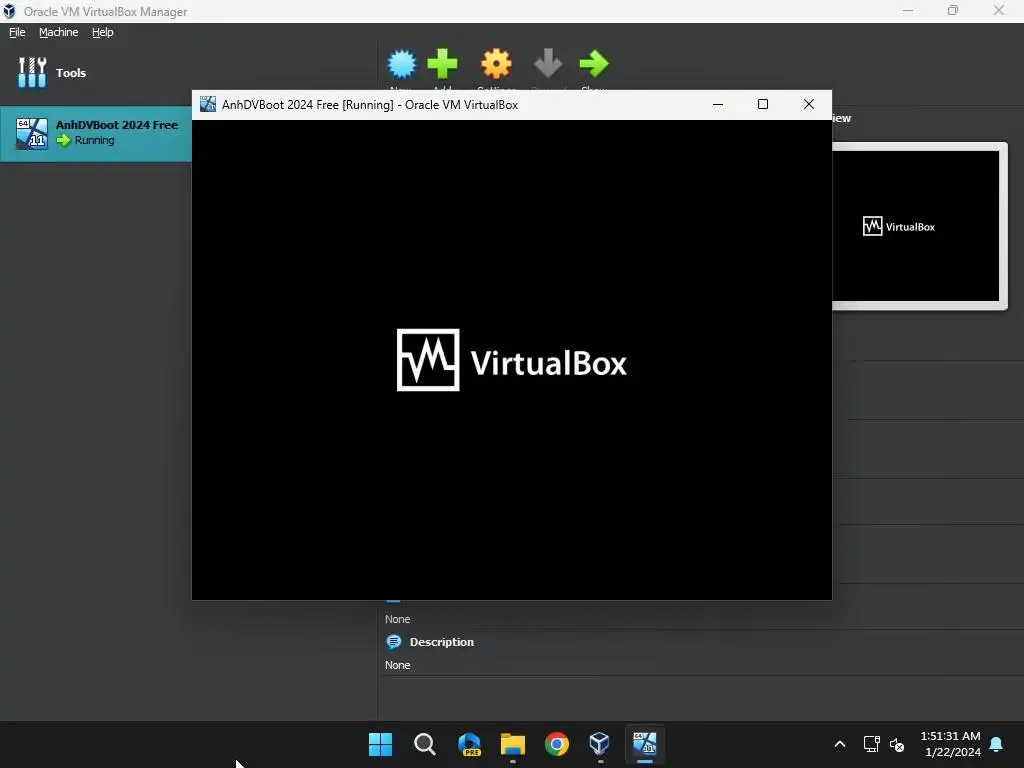Minimize the VirtualBox Manager window
Image resolution: width=1024 pixels, height=768 pixels.
[x=908, y=10]
